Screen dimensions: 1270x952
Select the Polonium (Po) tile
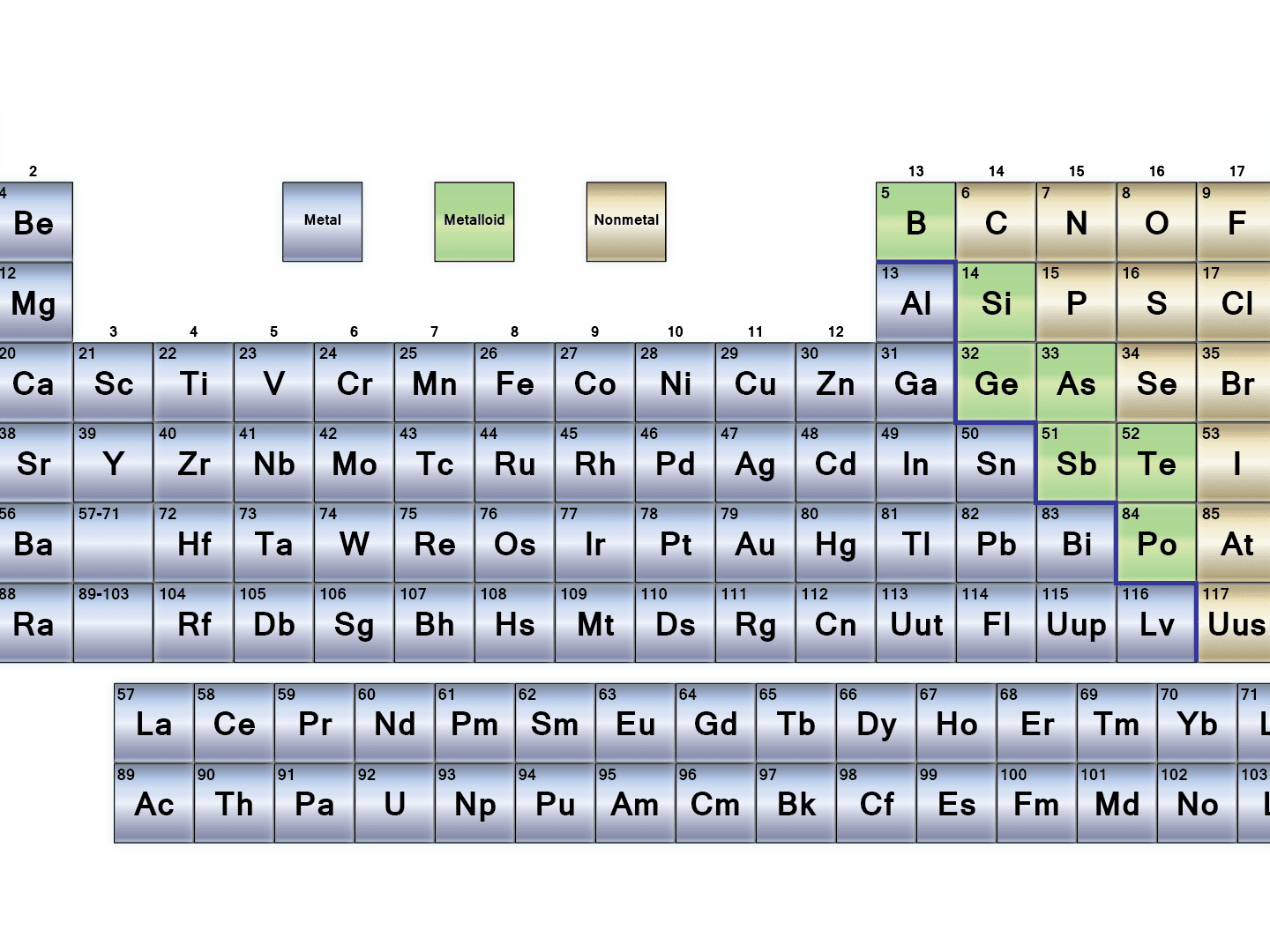[x=1156, y=543]
